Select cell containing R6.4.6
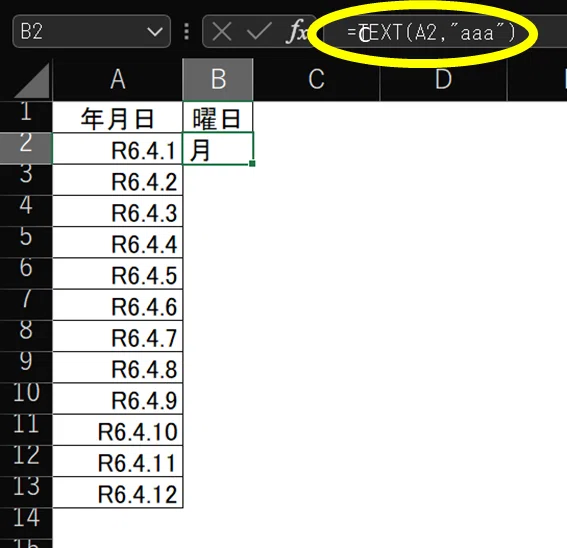 tap(118, 305)
